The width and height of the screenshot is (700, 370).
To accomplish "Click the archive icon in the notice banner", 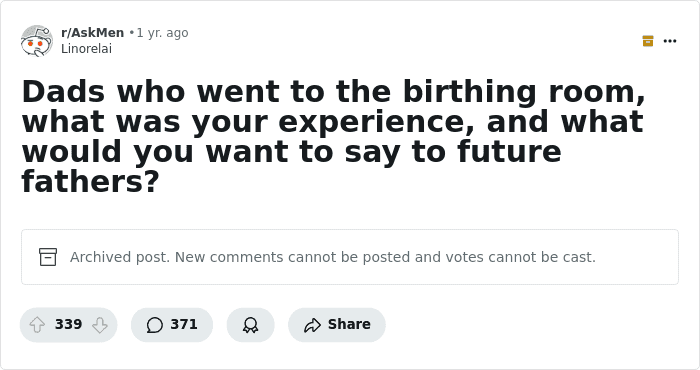I will click(48, 257).
